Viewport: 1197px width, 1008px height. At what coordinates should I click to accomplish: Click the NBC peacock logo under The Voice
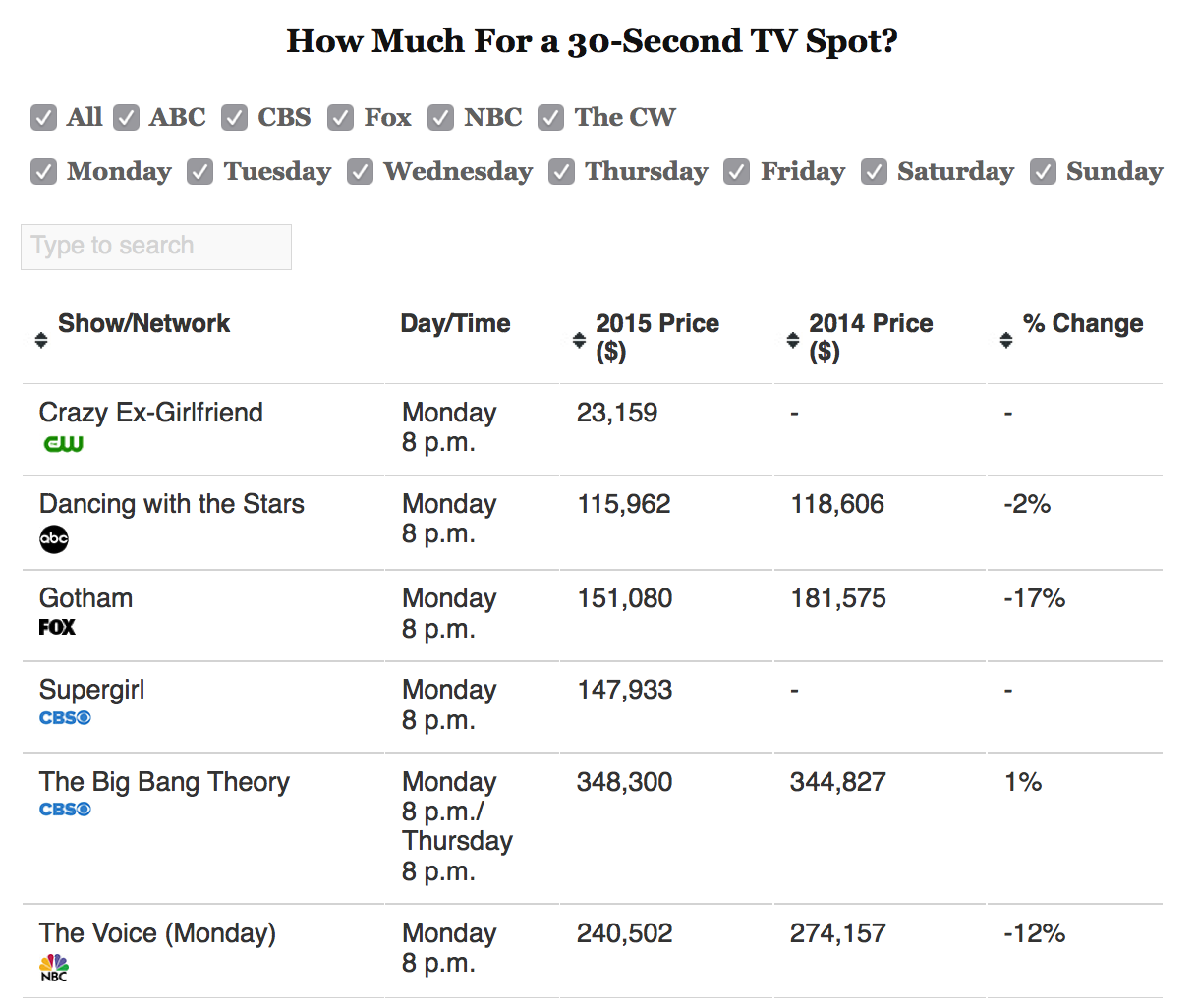coord(54,967)
